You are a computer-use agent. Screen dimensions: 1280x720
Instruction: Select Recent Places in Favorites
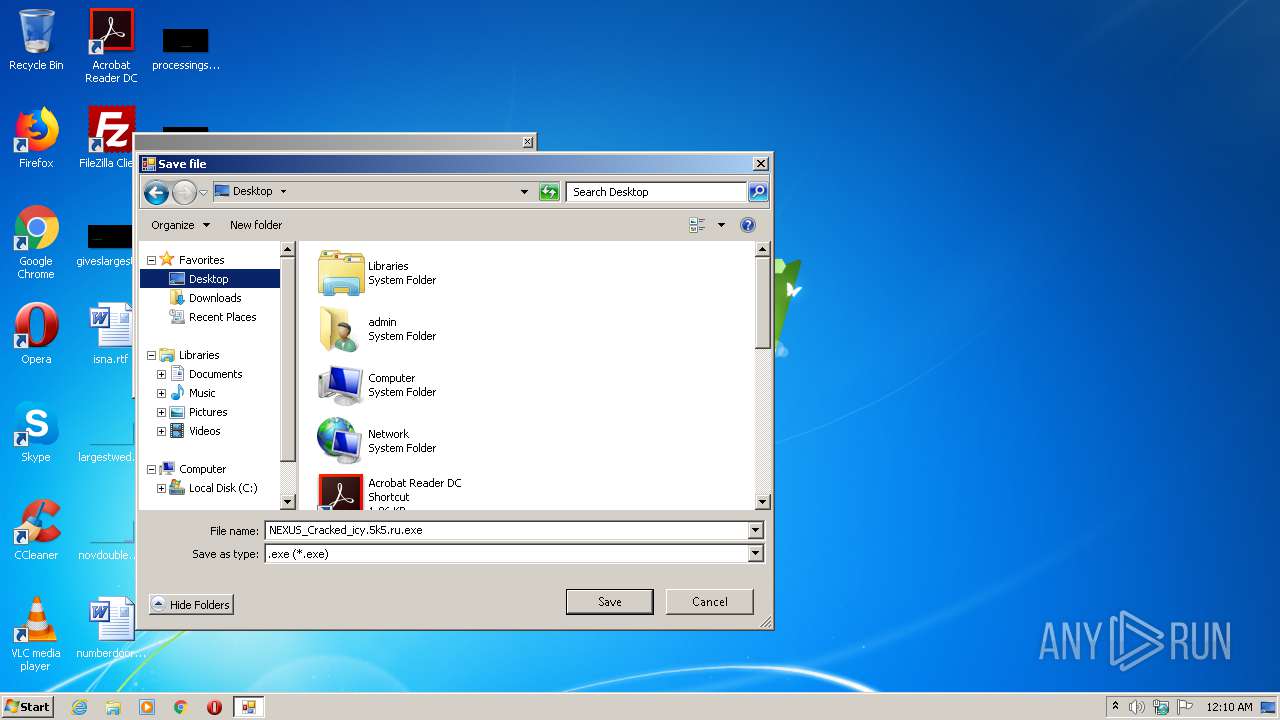(x=222, y=317)
